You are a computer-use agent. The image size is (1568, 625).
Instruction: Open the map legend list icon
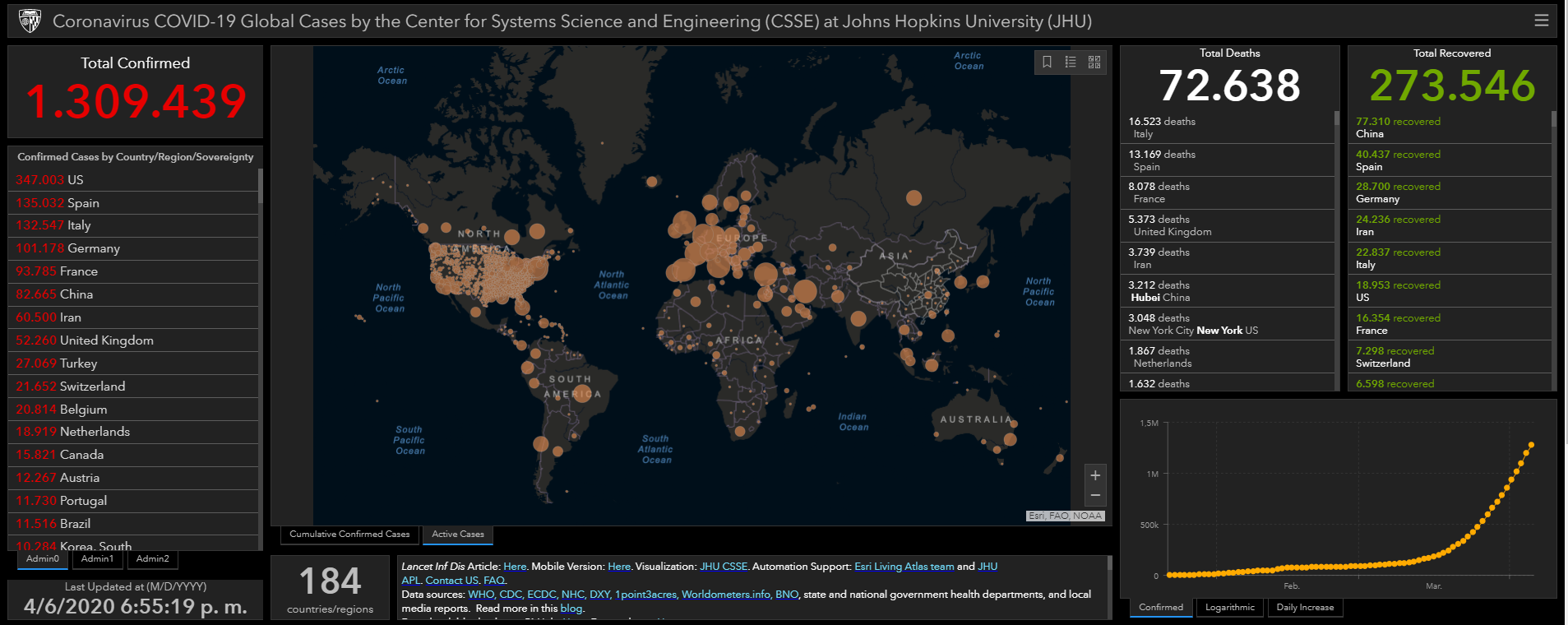[1071, 62]
